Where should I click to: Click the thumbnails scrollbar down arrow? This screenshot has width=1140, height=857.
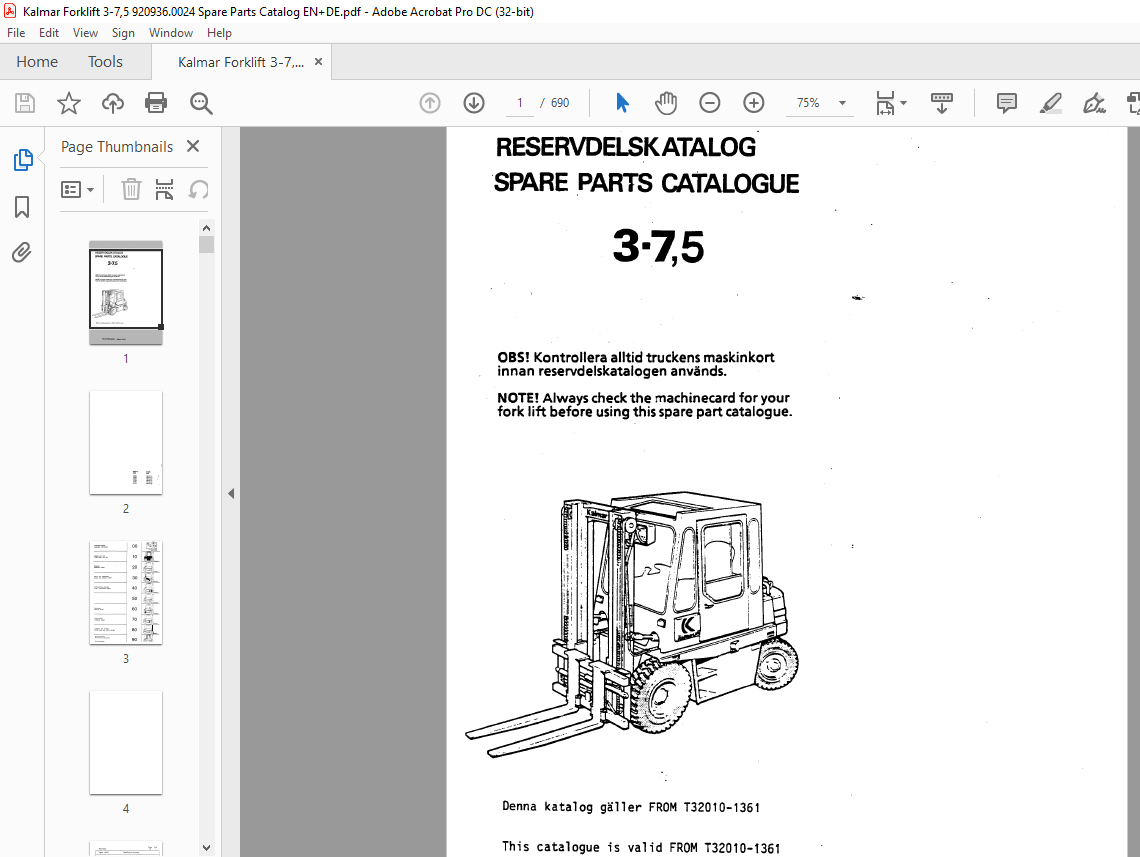click(206, 848)
